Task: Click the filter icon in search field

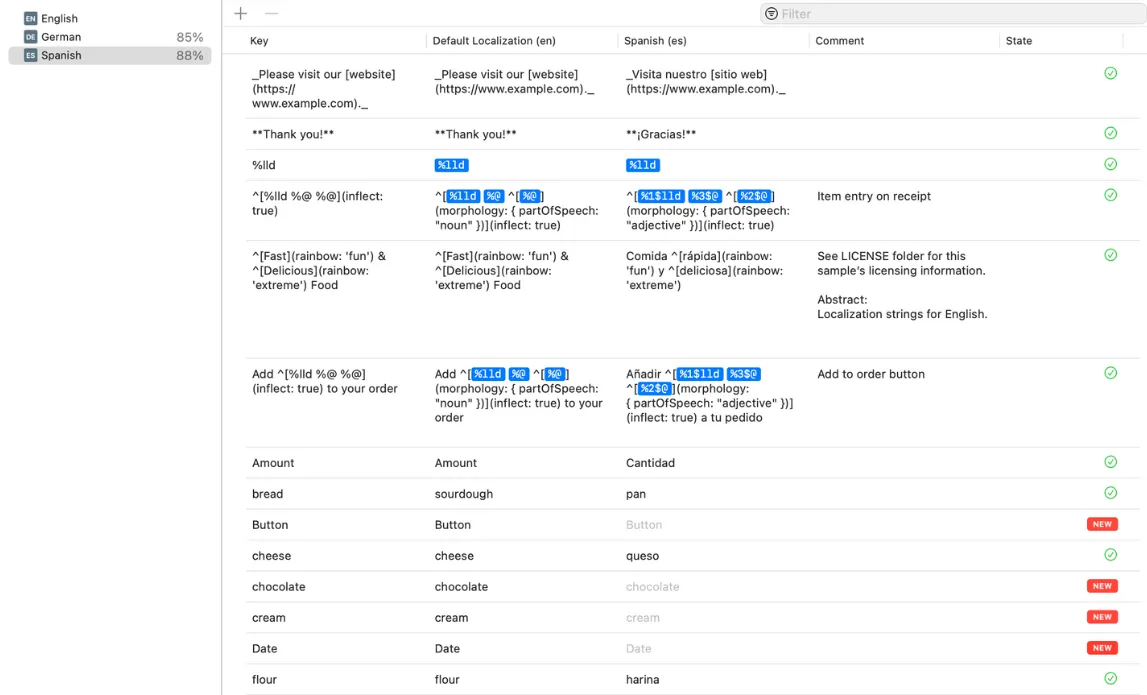Action: (x=771, y=14)
